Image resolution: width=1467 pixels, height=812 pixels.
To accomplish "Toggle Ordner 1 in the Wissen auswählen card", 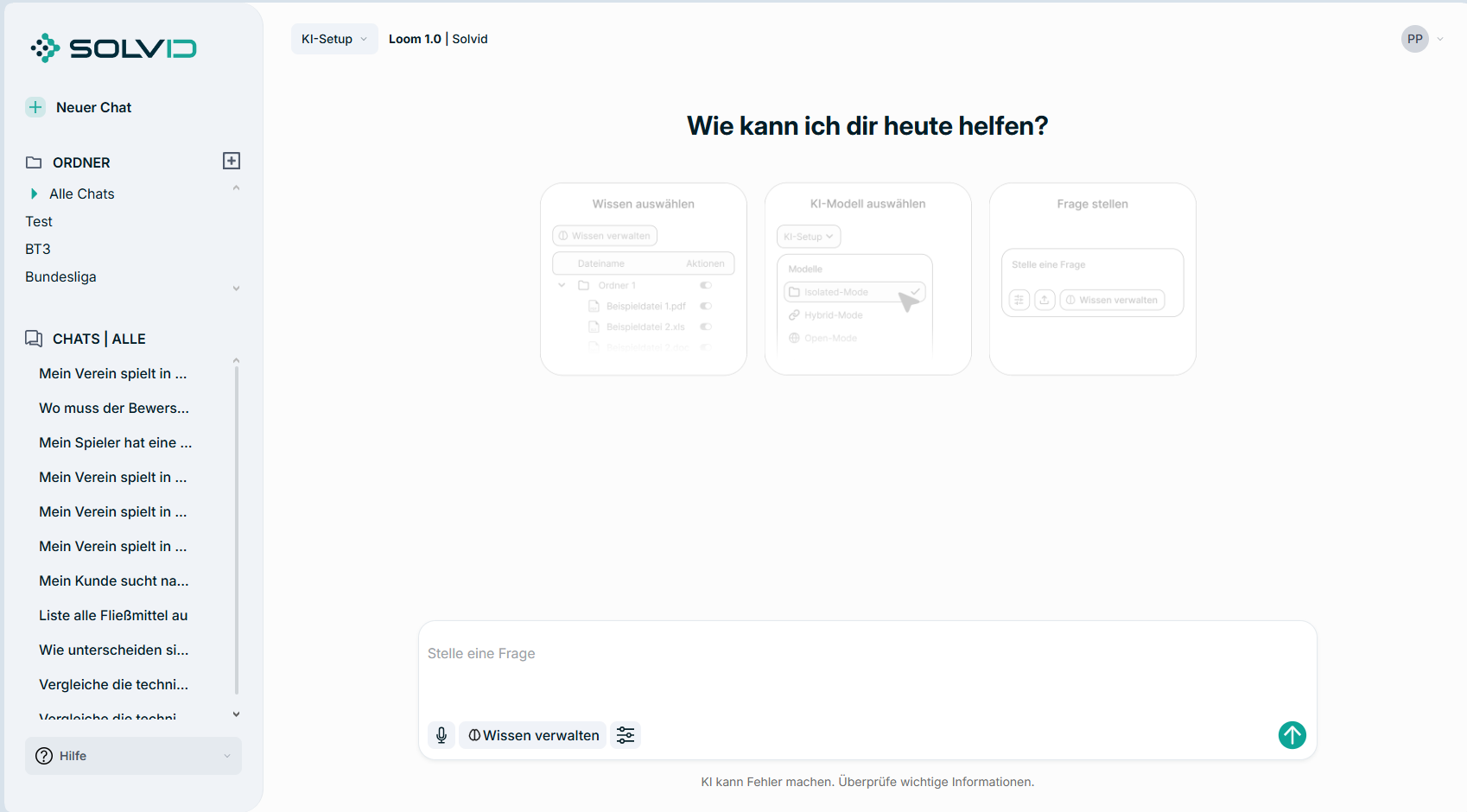I will [705, 284].
